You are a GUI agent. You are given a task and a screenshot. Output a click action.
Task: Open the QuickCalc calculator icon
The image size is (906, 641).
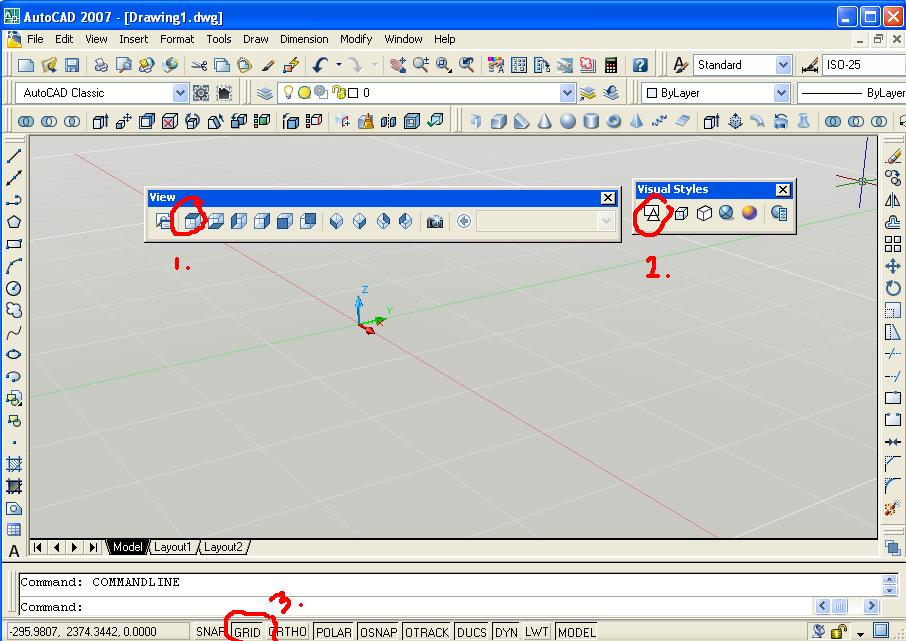click(x=611, y=65)
